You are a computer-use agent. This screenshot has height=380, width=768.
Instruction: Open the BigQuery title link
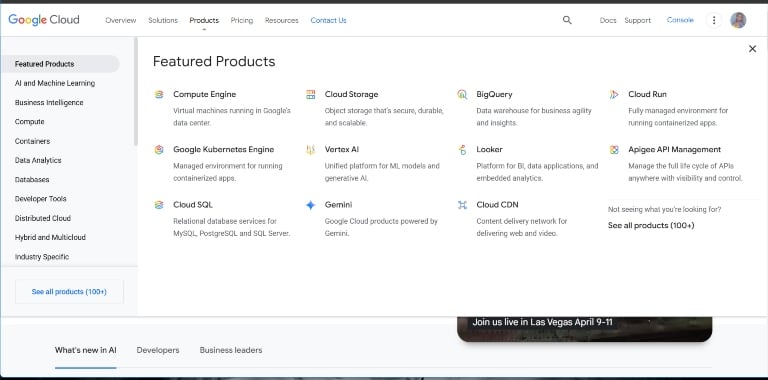pos(494,94)
